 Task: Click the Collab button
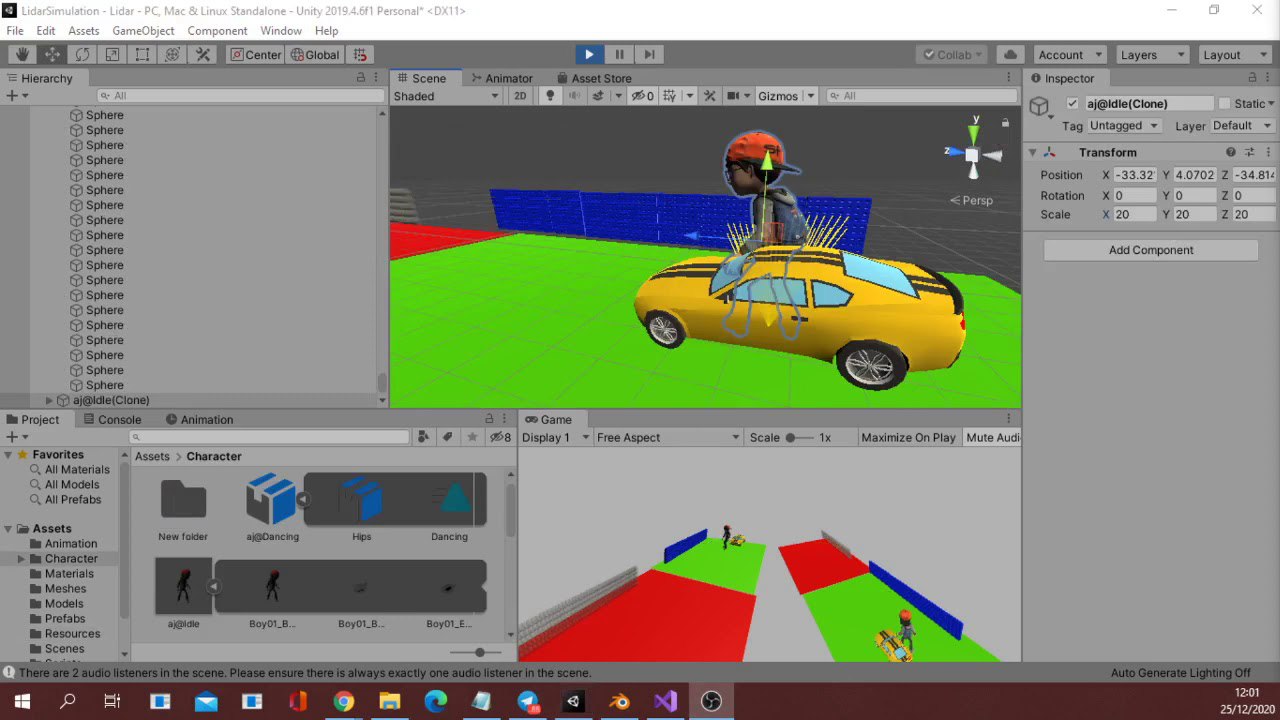(x=953, y=55)
